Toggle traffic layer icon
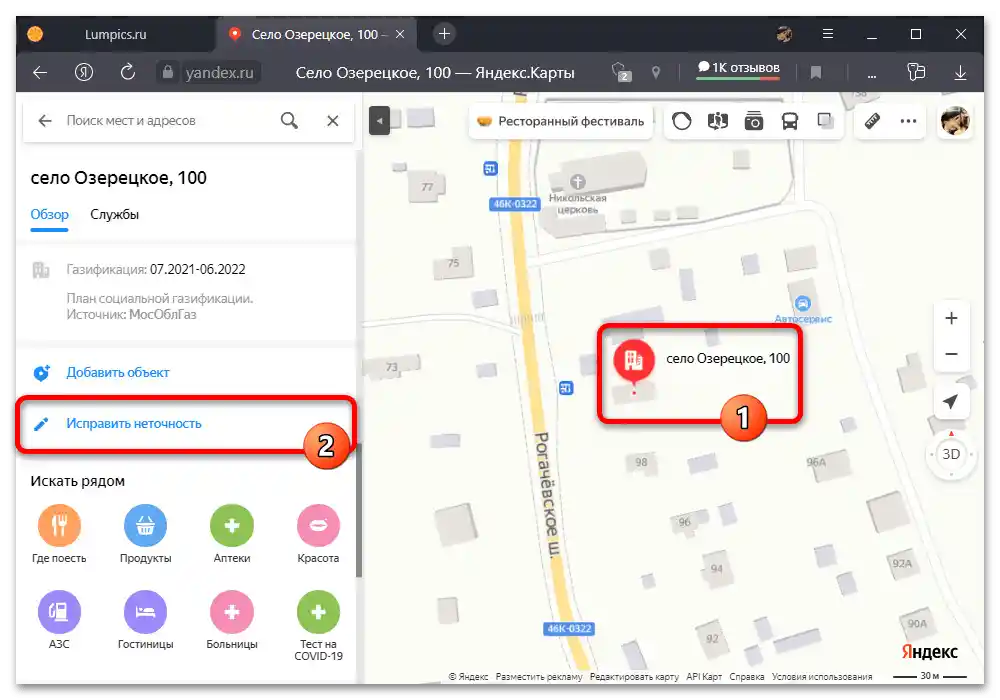 (682, 121)
